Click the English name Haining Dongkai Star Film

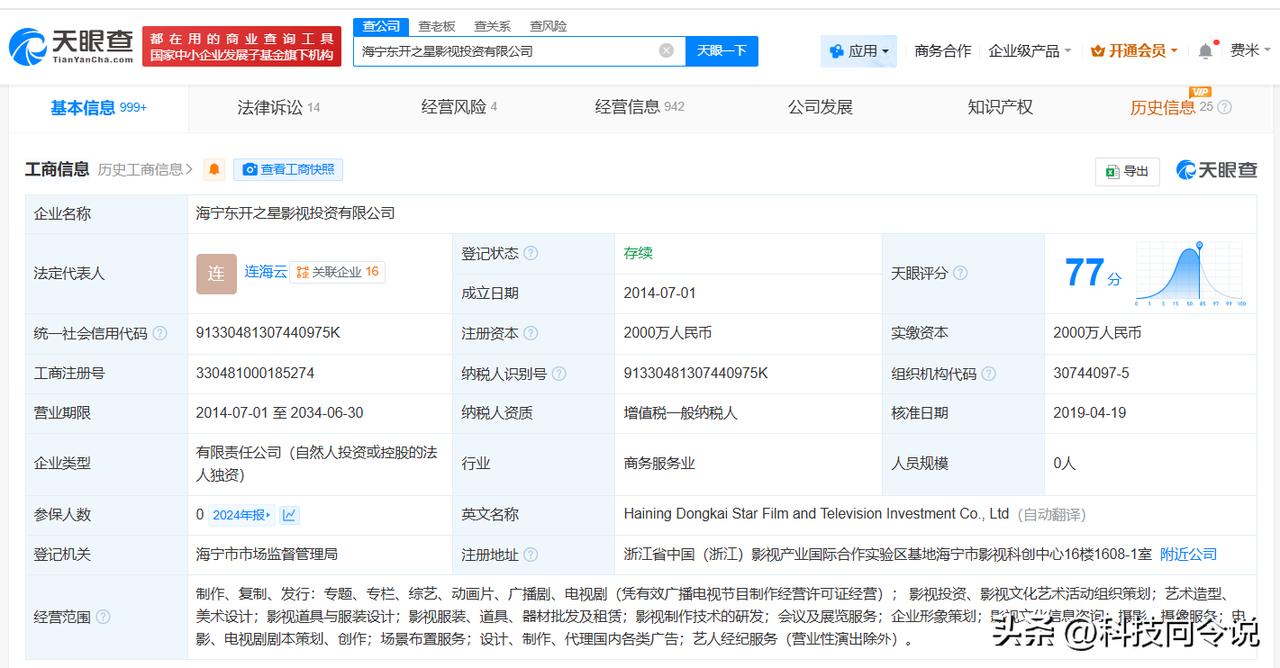coord(816,514)
